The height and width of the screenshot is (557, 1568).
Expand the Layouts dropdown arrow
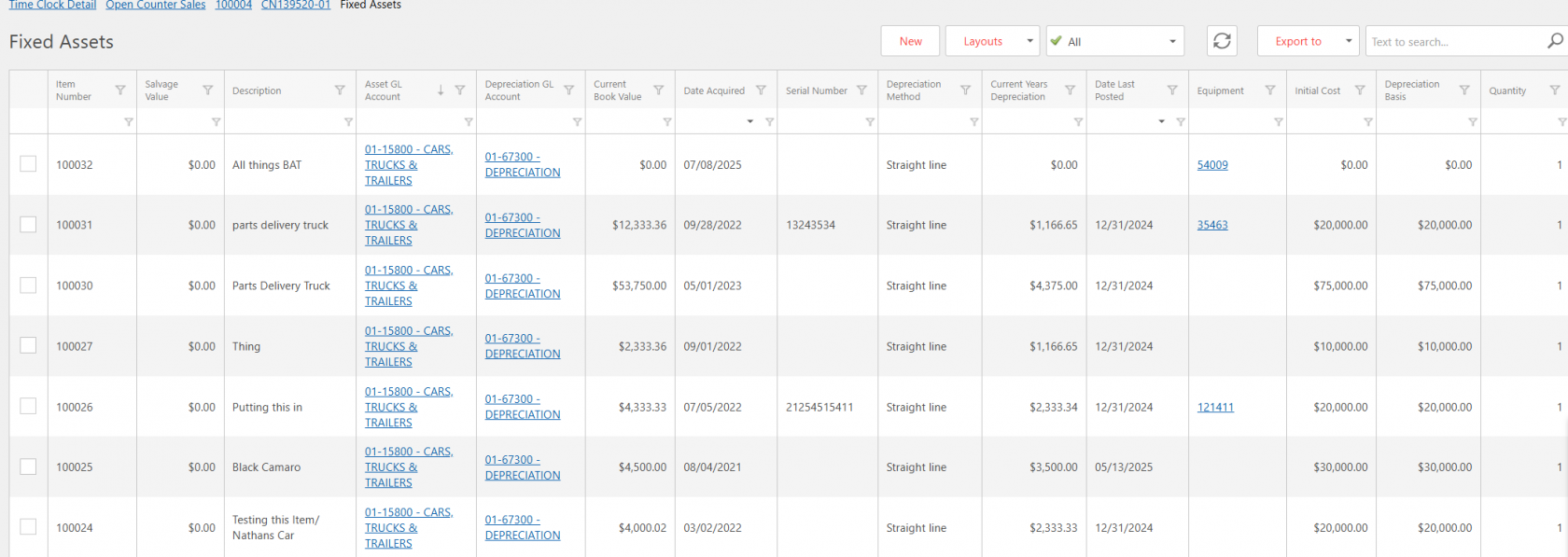pos(1029,41)
